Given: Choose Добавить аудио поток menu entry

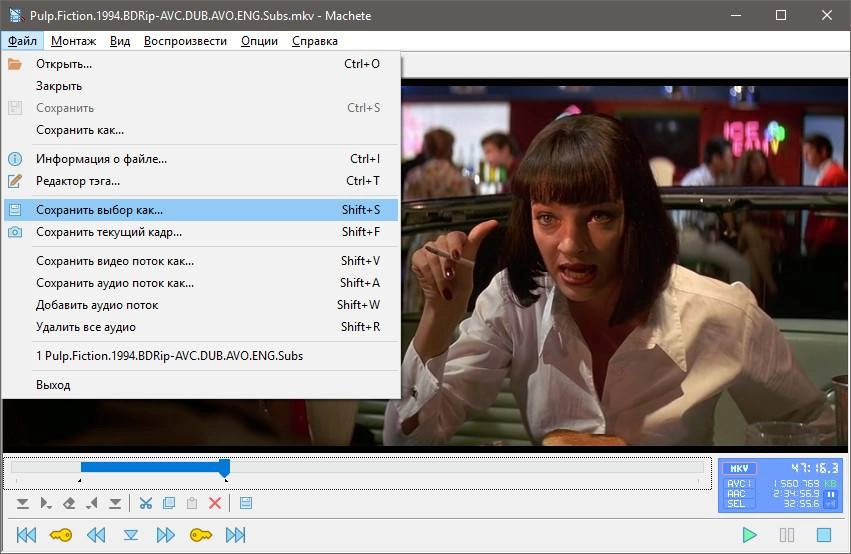Looking at the screenshot, I should 201,305.
